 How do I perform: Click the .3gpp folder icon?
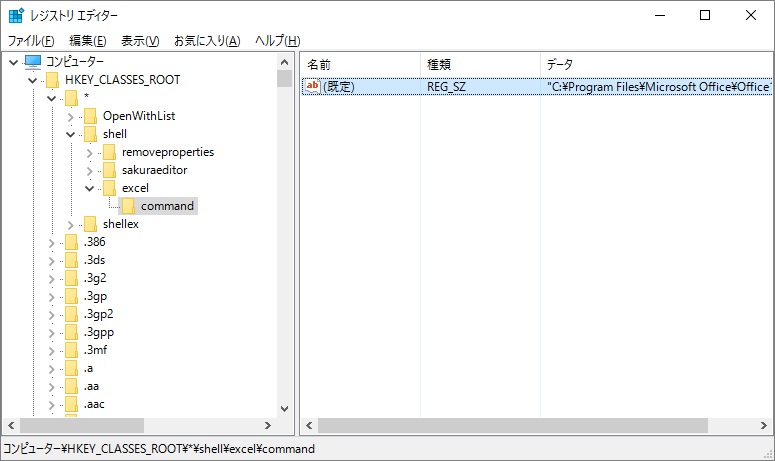72,333
